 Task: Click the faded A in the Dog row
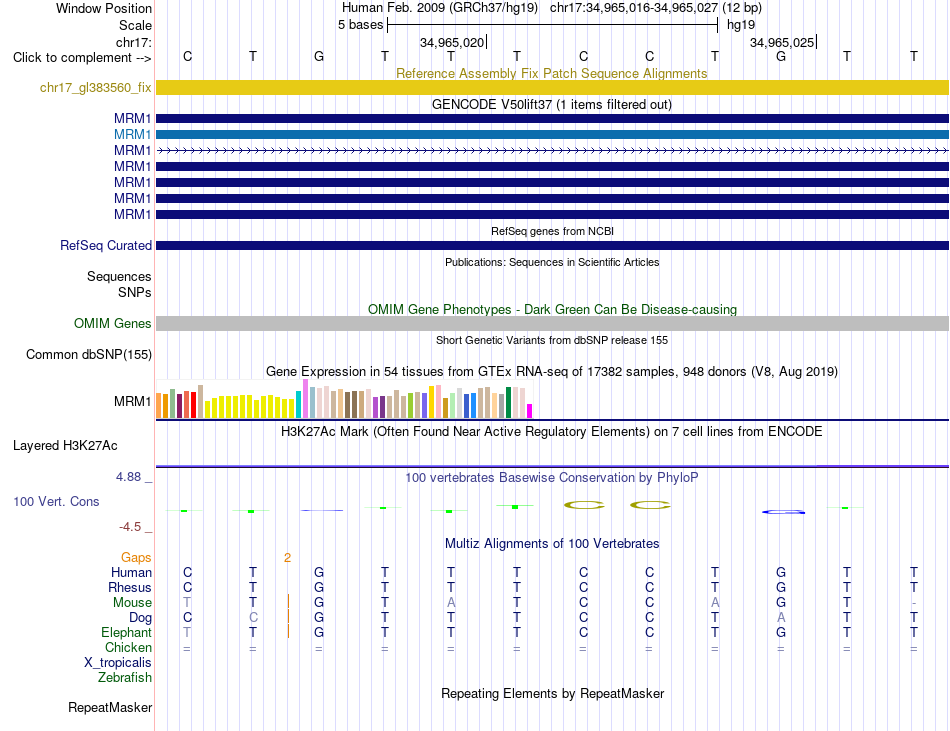(781, 618)
